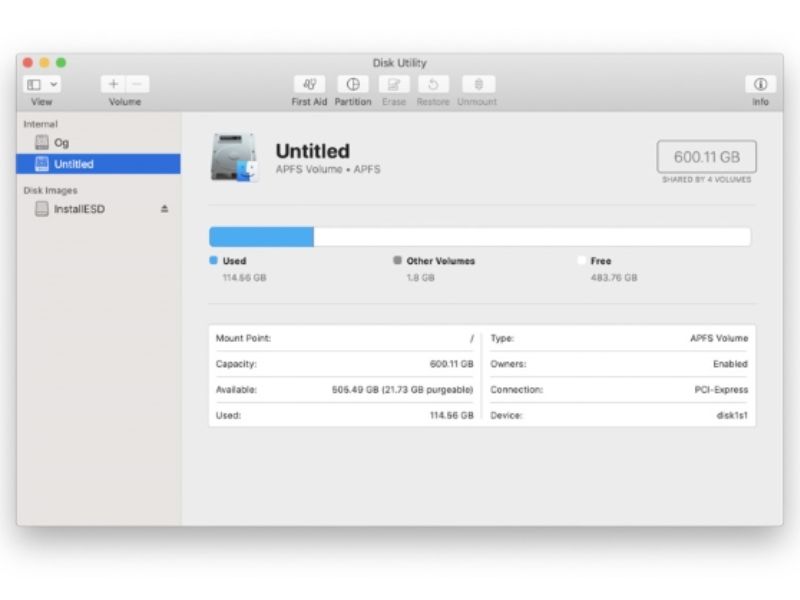Select the InstallESD disk image
This screenshot has height=600, width=800.
click(98, 209)
